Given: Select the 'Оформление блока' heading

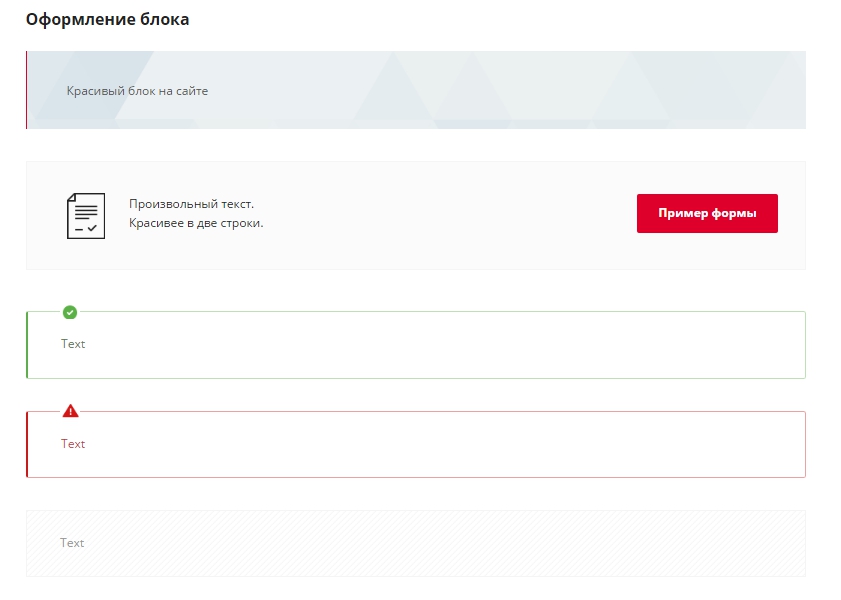Looking at the screenshot, I should (x=107, y=19).
